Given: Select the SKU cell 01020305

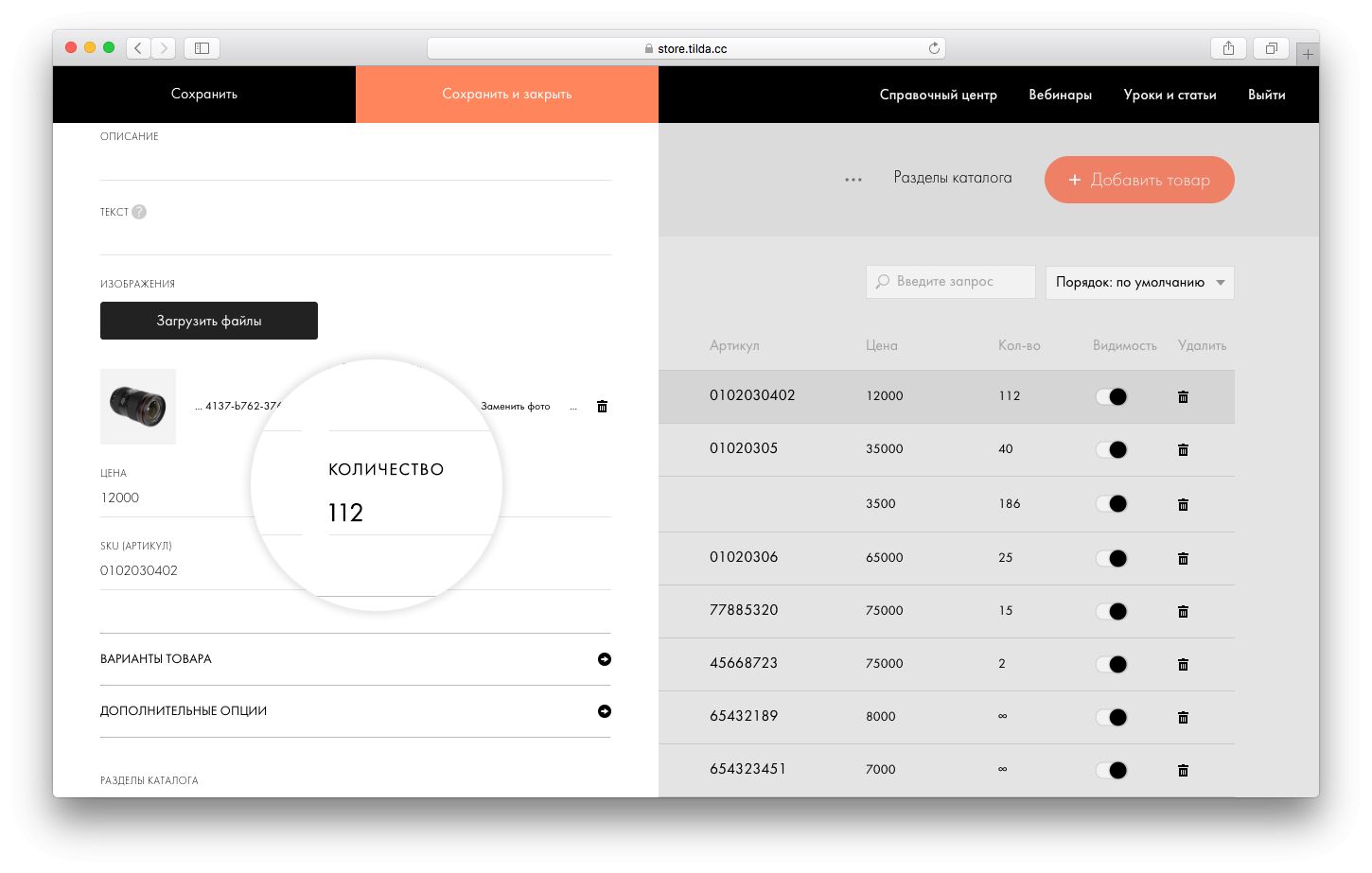Looking at the screenshot, I should pos(744,448).
